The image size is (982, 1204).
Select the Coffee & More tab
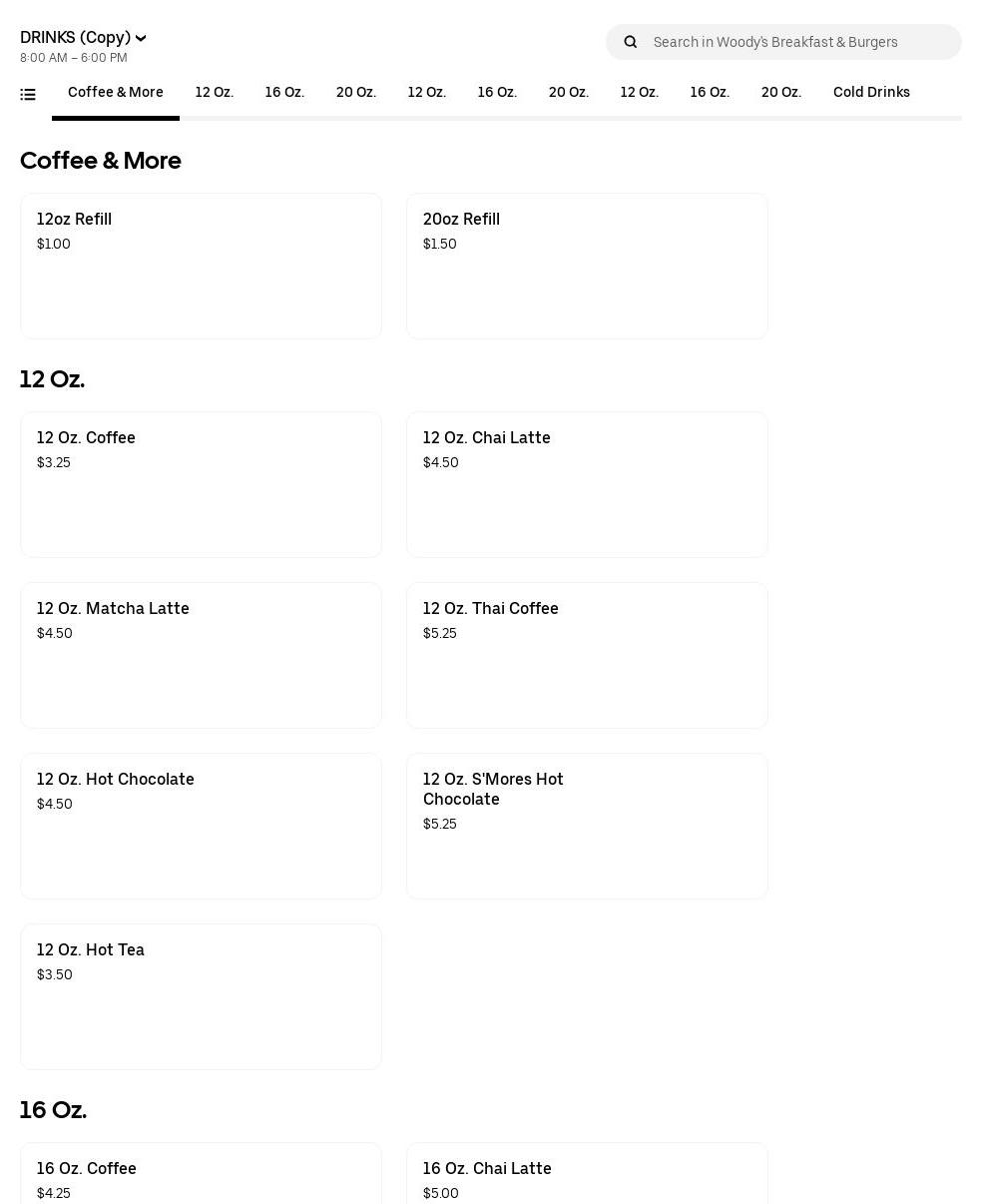tap(116, 93)
